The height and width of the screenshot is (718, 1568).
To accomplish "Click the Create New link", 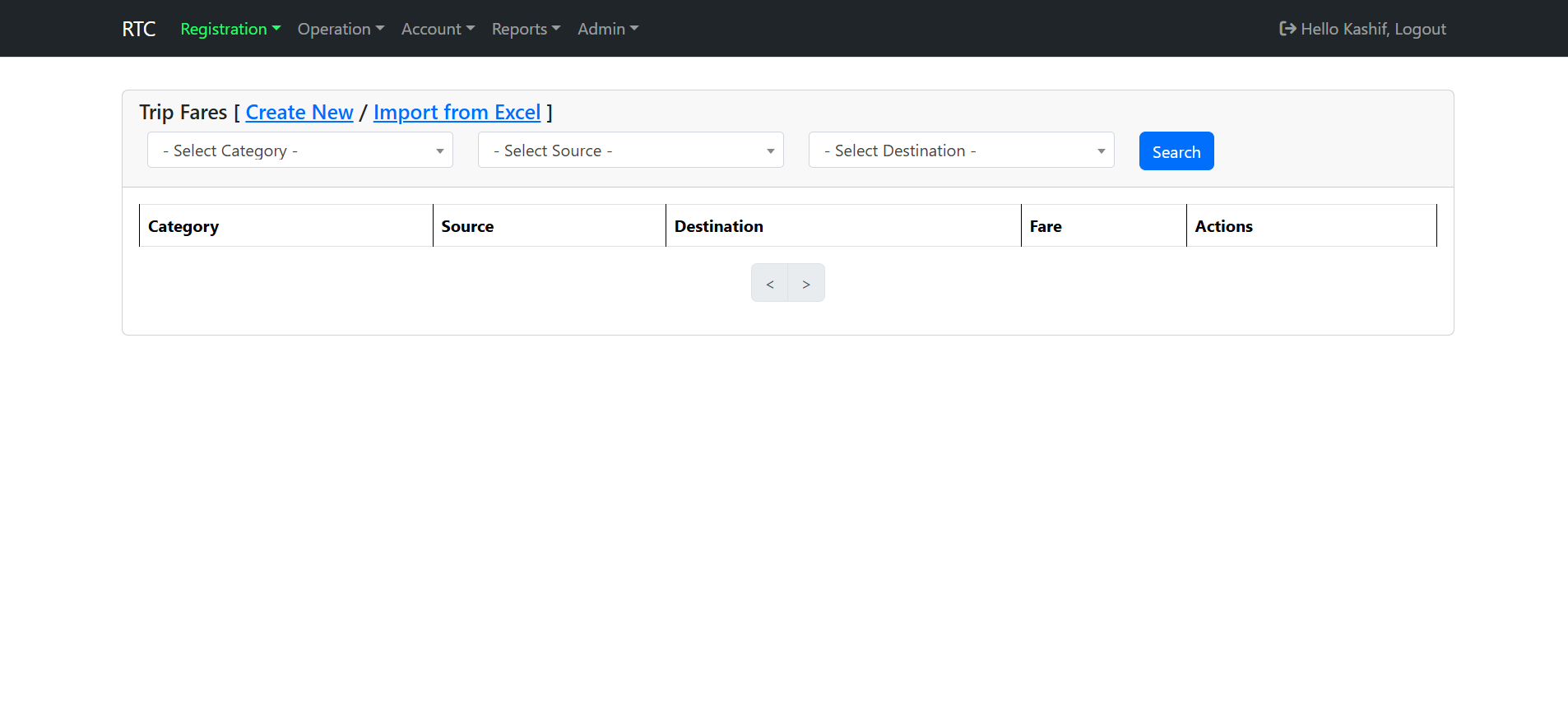I will pyautogui.click(x=299, y=112).
